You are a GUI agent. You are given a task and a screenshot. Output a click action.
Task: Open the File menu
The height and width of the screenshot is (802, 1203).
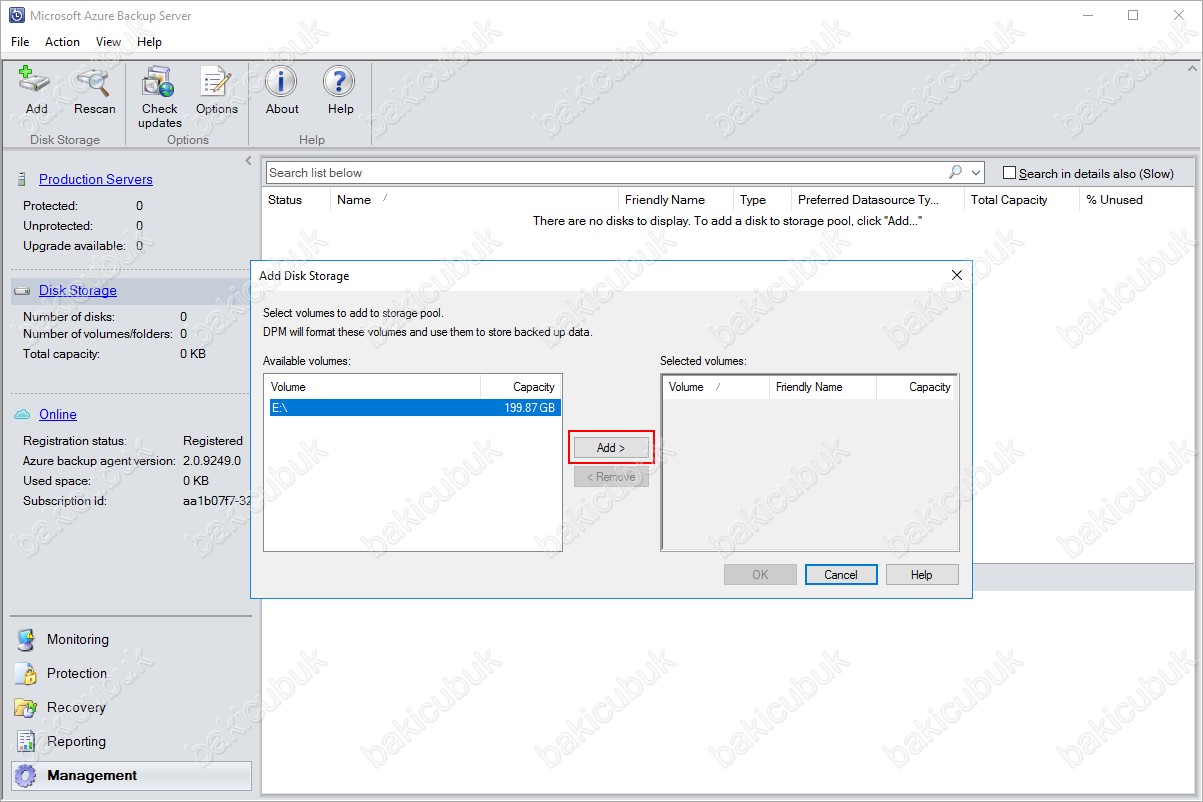pos(20,42)
